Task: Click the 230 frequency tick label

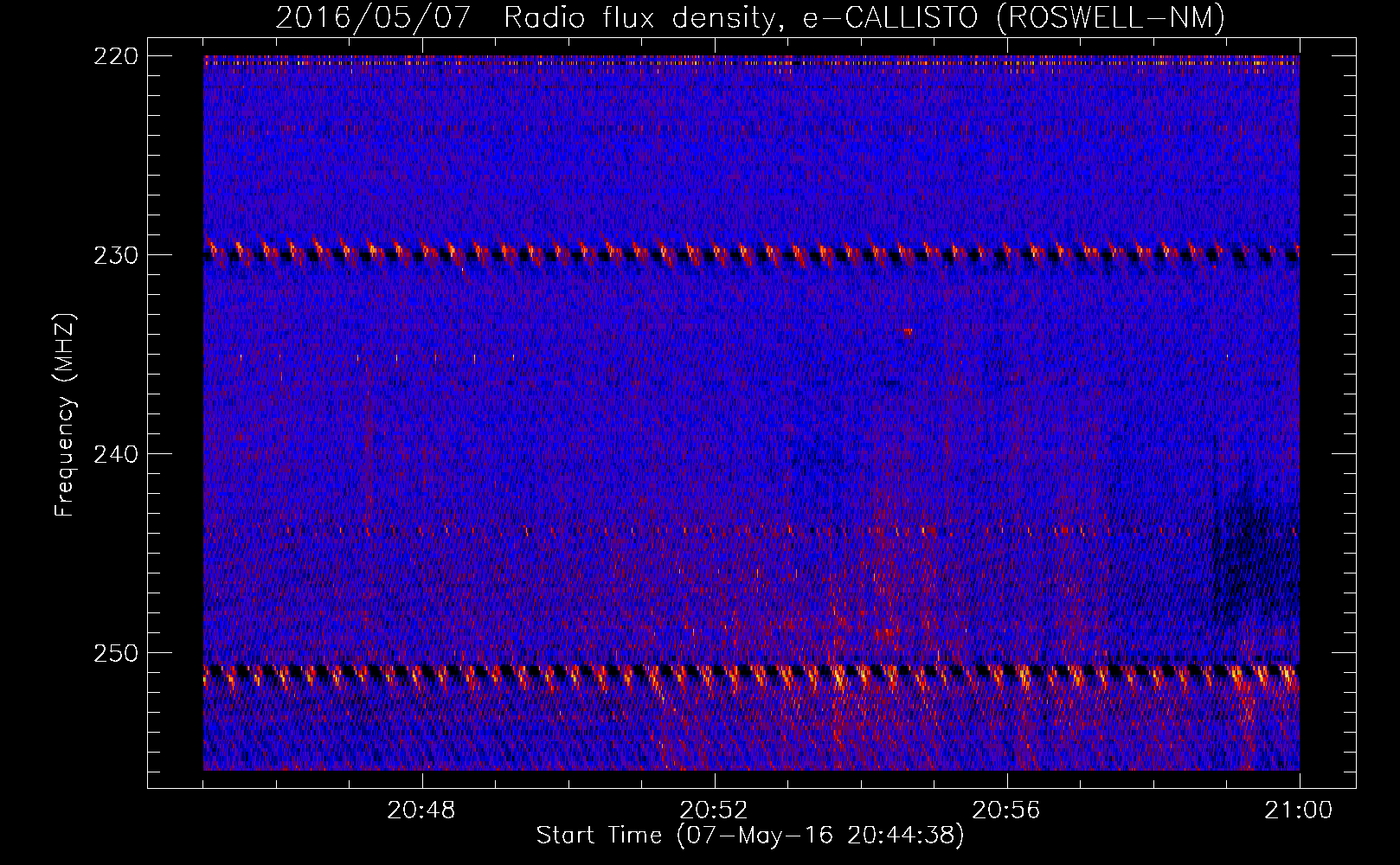Action: click(116, 255)
